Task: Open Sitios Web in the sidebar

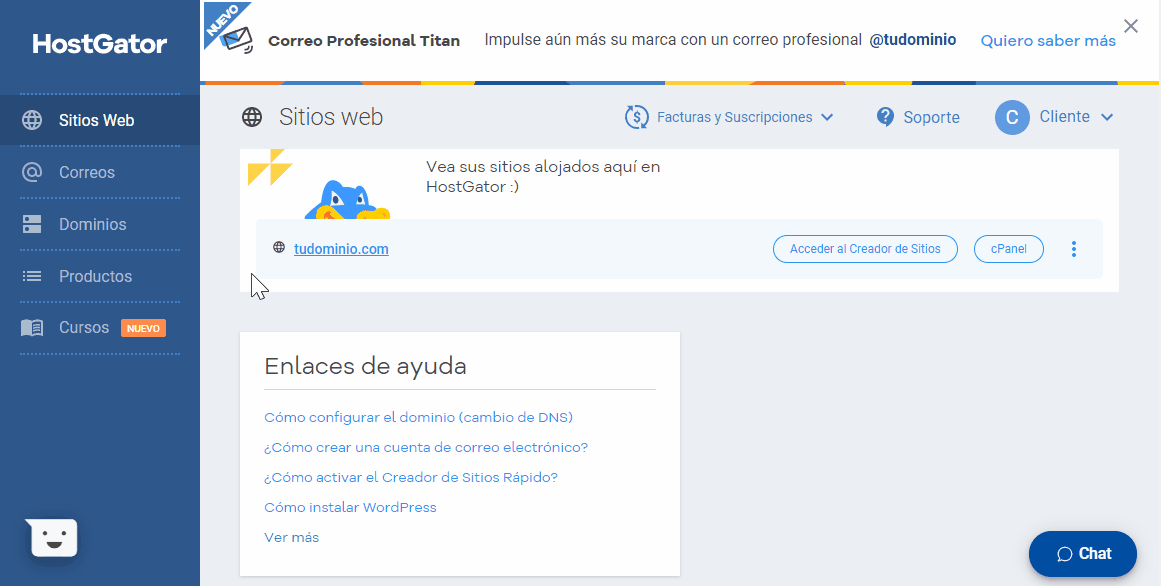Action: (100, 120)
